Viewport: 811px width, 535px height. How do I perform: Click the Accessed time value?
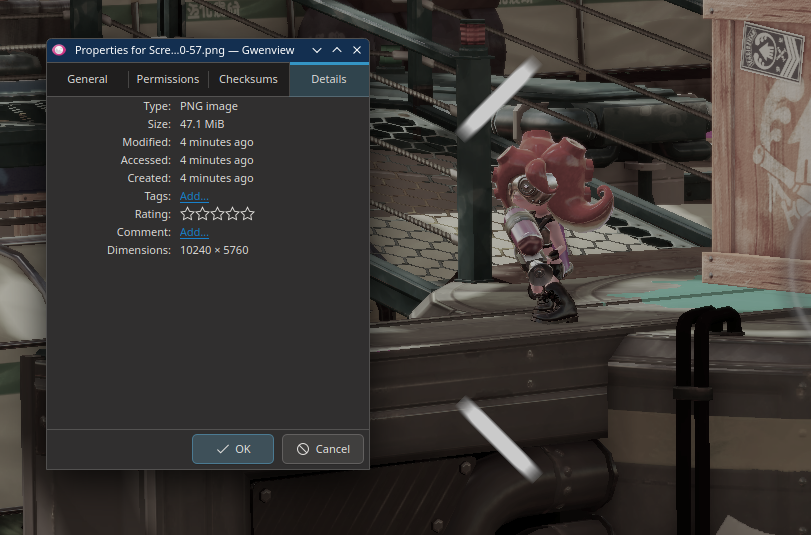[217, 160]
